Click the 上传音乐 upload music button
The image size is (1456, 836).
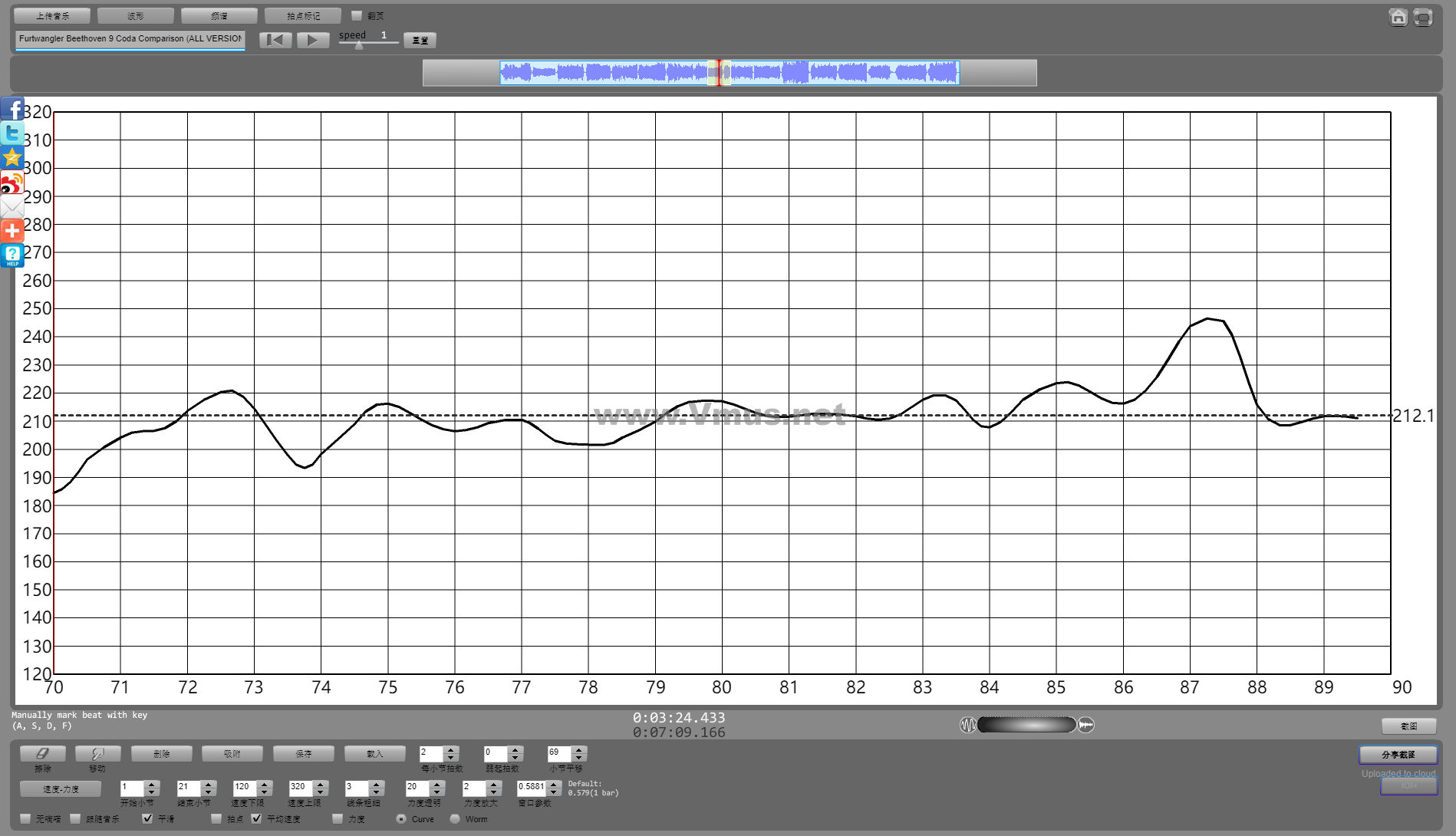click(52, 16)
